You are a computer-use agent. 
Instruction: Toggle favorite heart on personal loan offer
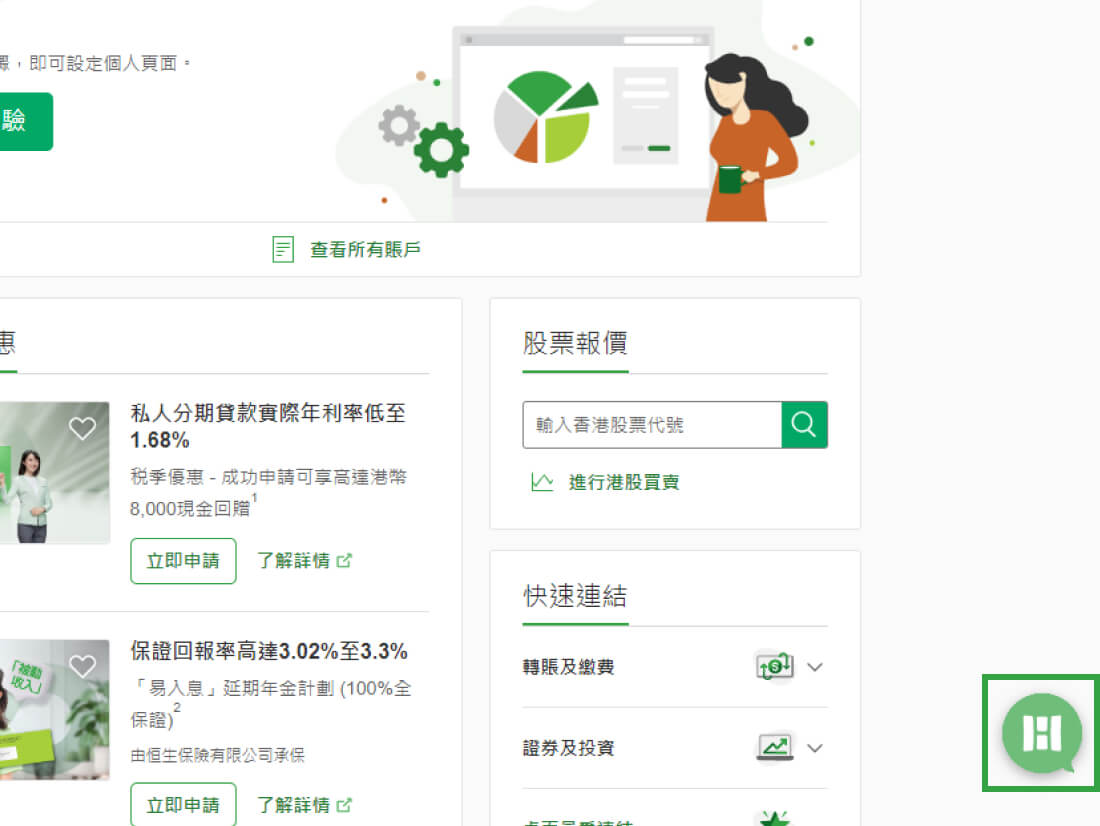pyautogui.click(x=82, y=428)
